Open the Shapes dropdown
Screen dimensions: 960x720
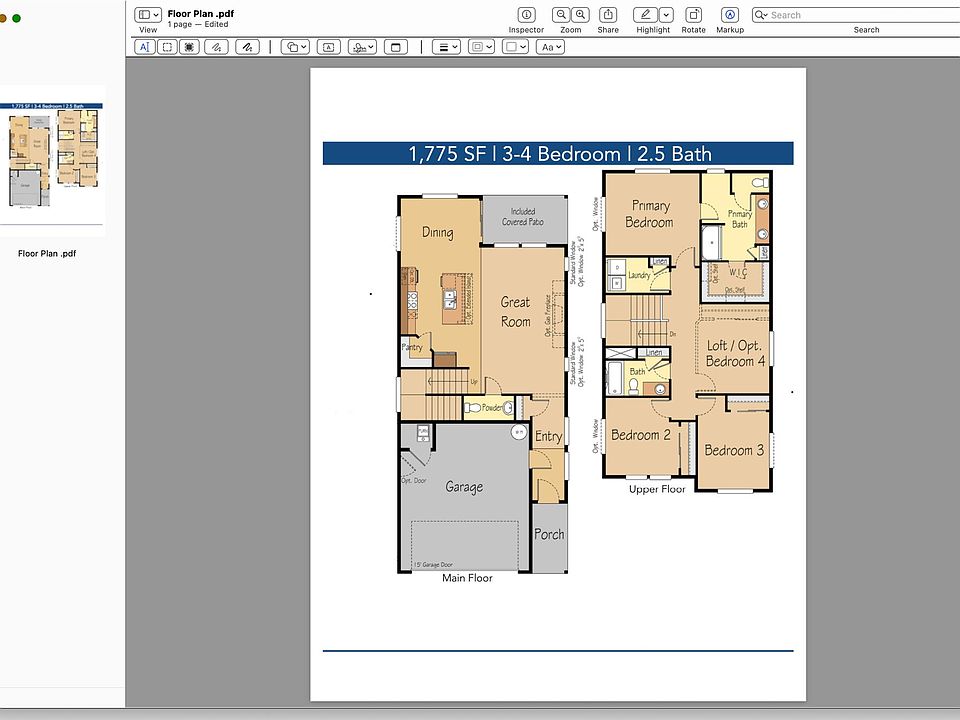(x=295, y=47)
